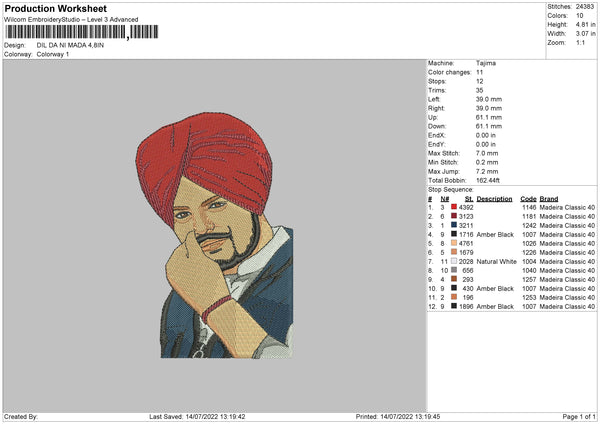Image resolution: width=600 pixels, height=424 pixels.
Task: Click the 'Stop Sequence:' label
Action: point(451,190)
